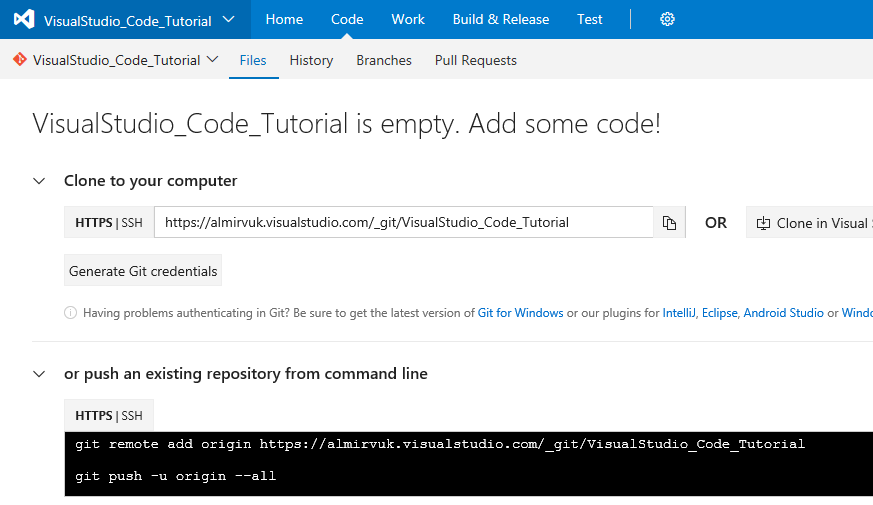Click the git remote add origin command line

(x=440, y=444)
